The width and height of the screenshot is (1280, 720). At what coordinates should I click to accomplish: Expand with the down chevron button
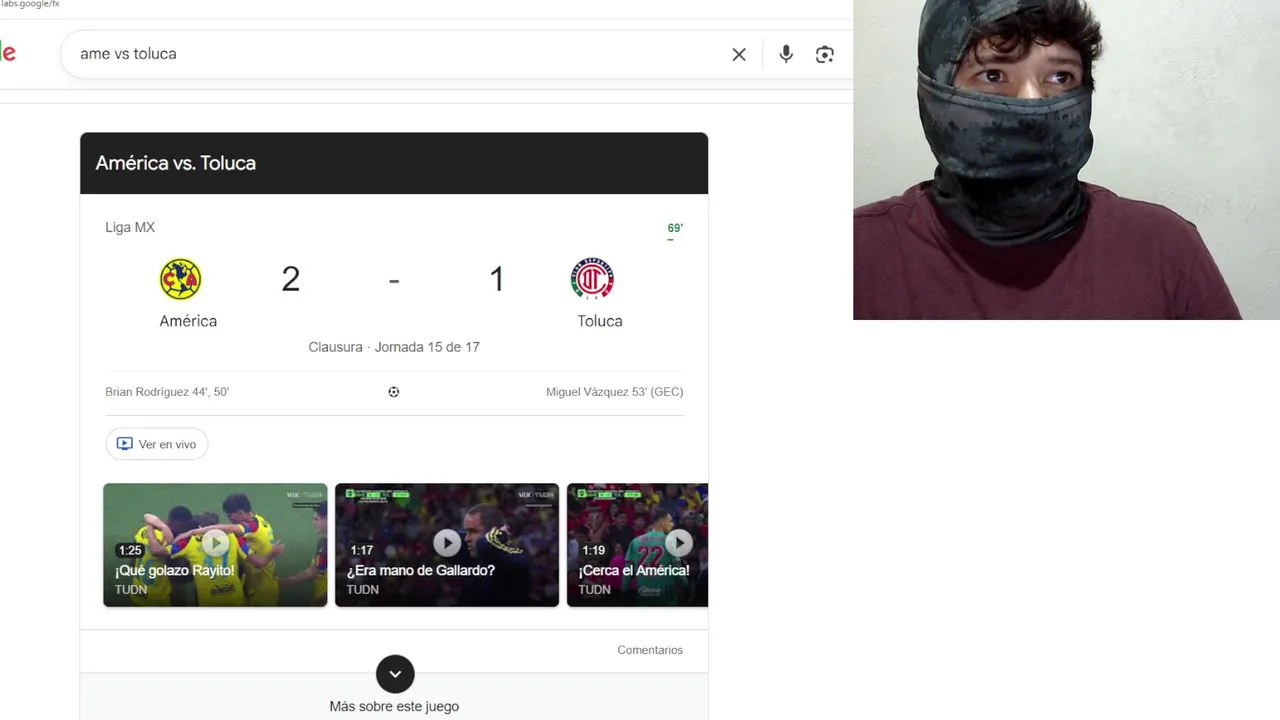(x=395, y=674)
